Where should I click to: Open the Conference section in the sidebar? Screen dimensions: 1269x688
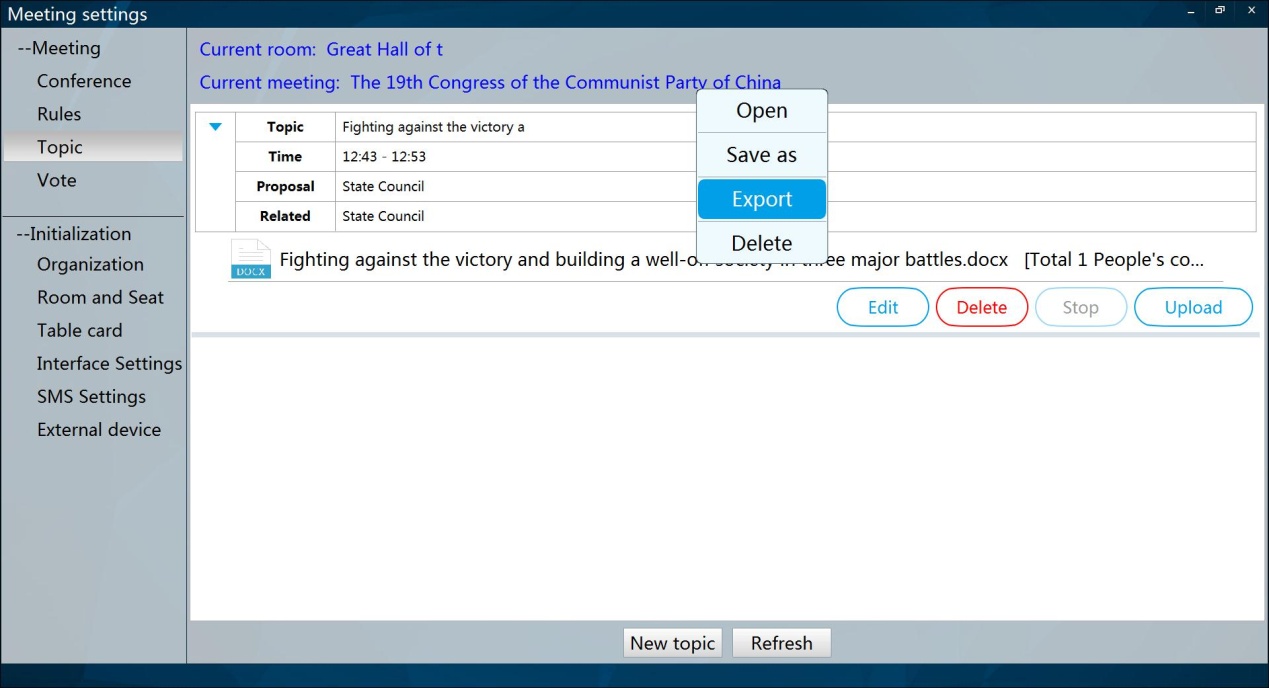tap(84, 81)
